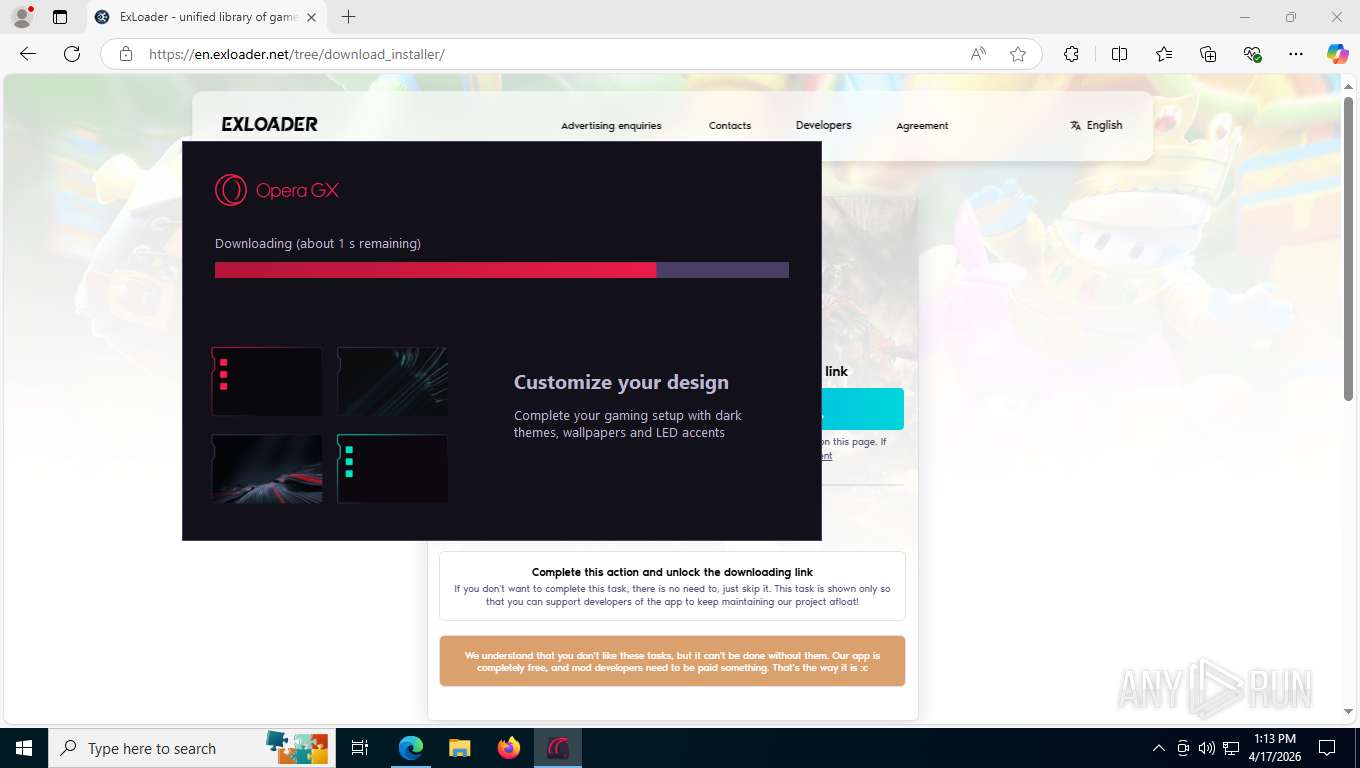Select the dark green wave wallpaper thumbnail
This screenshot has height=768, width=1360.
tap(392, 381)
